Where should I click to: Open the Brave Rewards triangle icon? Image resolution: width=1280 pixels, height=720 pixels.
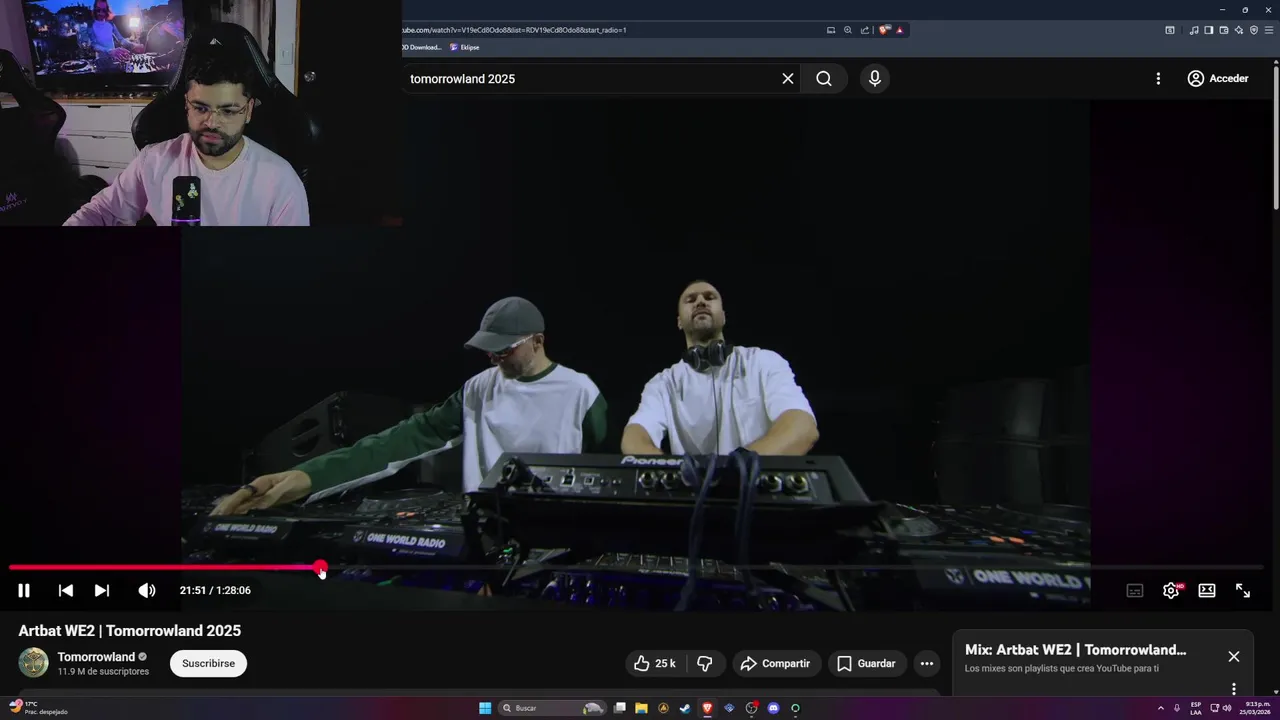click(x=900, y=30)
